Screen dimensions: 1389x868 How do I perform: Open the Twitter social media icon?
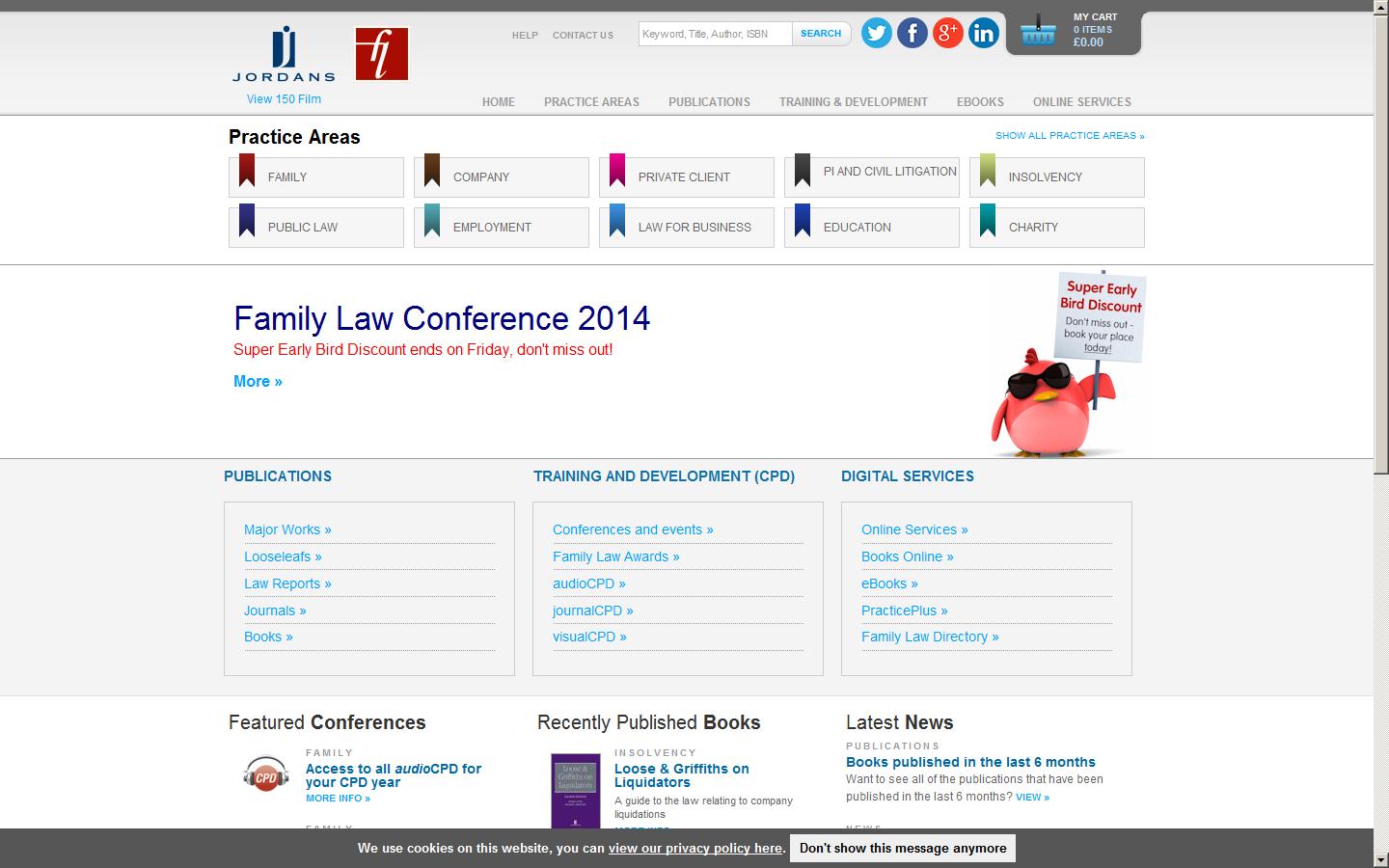point(876,32)
